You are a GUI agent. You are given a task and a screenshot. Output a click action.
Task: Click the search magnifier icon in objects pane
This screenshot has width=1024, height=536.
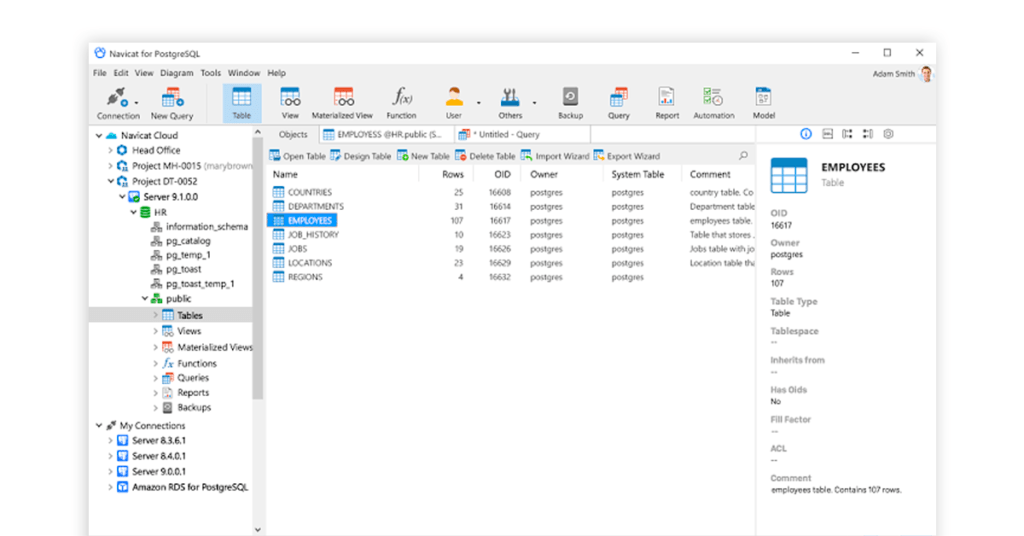743,155
